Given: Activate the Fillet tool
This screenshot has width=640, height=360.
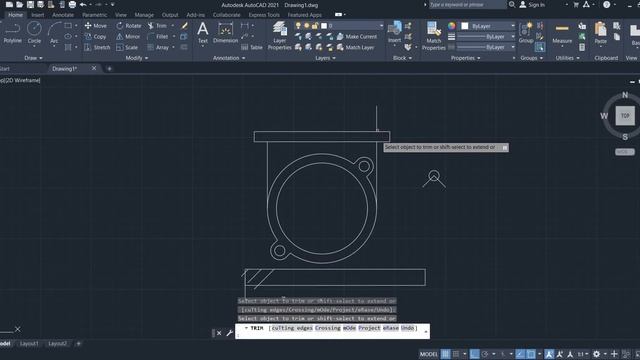Looking at the screenshot, I should tap(158, 37).
